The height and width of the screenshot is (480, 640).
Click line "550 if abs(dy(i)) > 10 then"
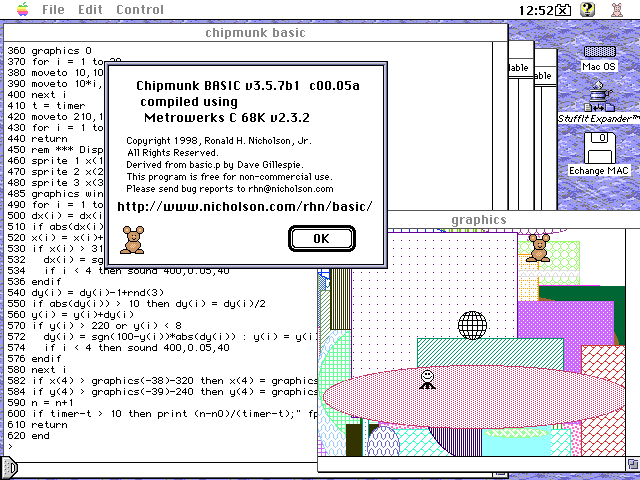coord(137,304)
